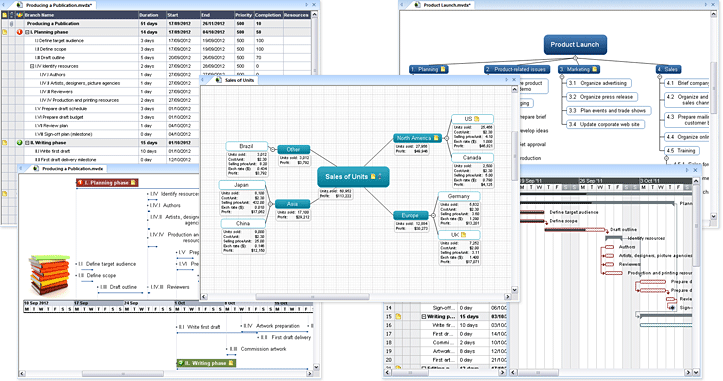Viewport: 723px width, 381px height.
Task: Click note icon on 1. Planning branch
Action: [443, 69]
